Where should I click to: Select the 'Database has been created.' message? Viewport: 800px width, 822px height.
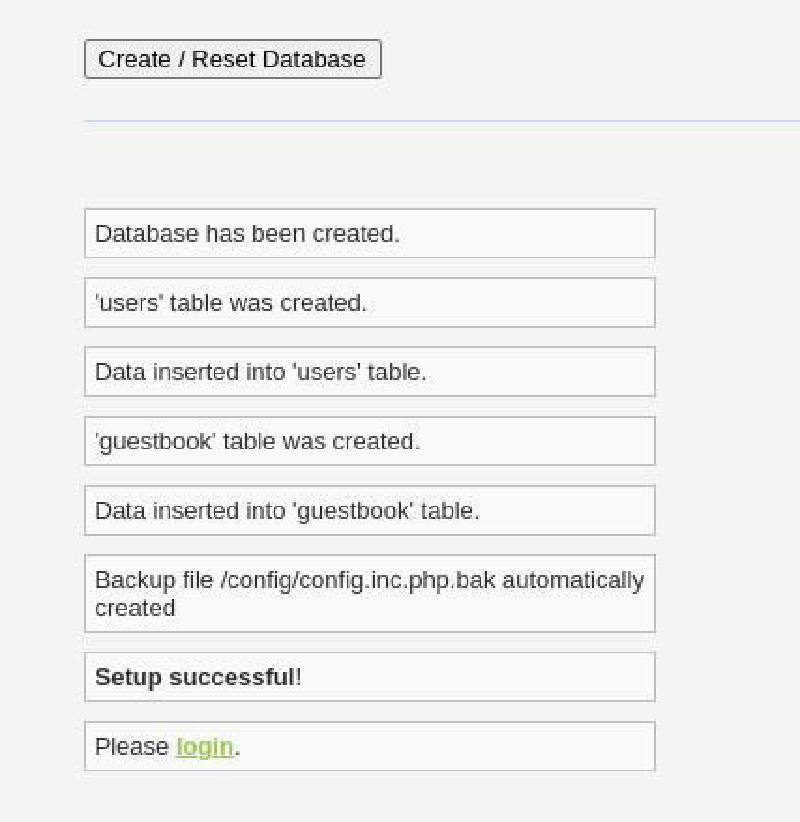pyautogui.click(x=247, y=234)
